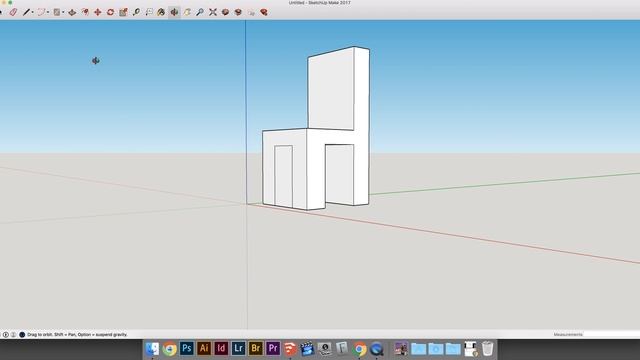
Task: Click the Measurements input box
Action: pyautogui.click(x=611, y=334)
